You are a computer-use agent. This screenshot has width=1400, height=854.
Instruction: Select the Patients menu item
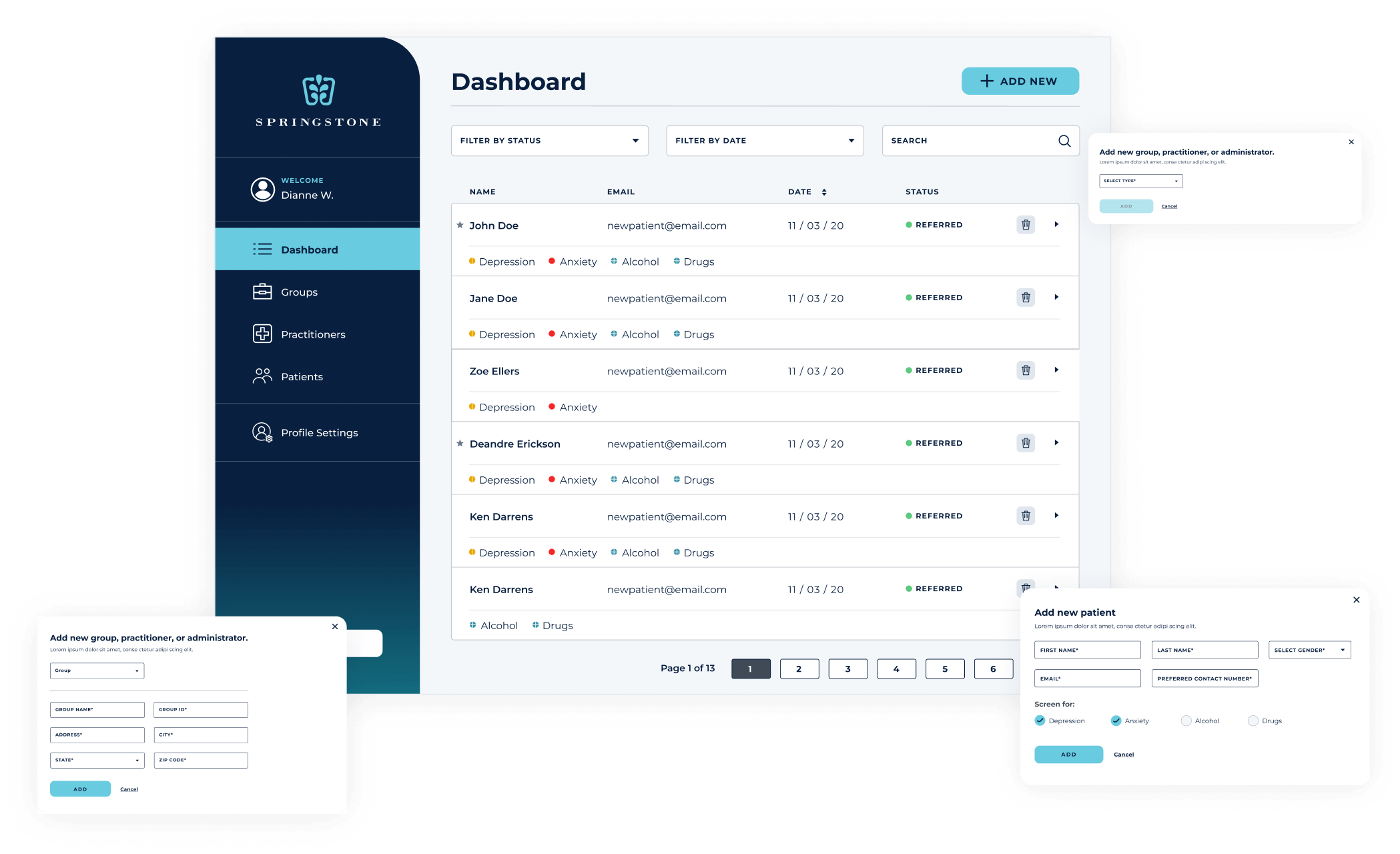pos(301,376)
